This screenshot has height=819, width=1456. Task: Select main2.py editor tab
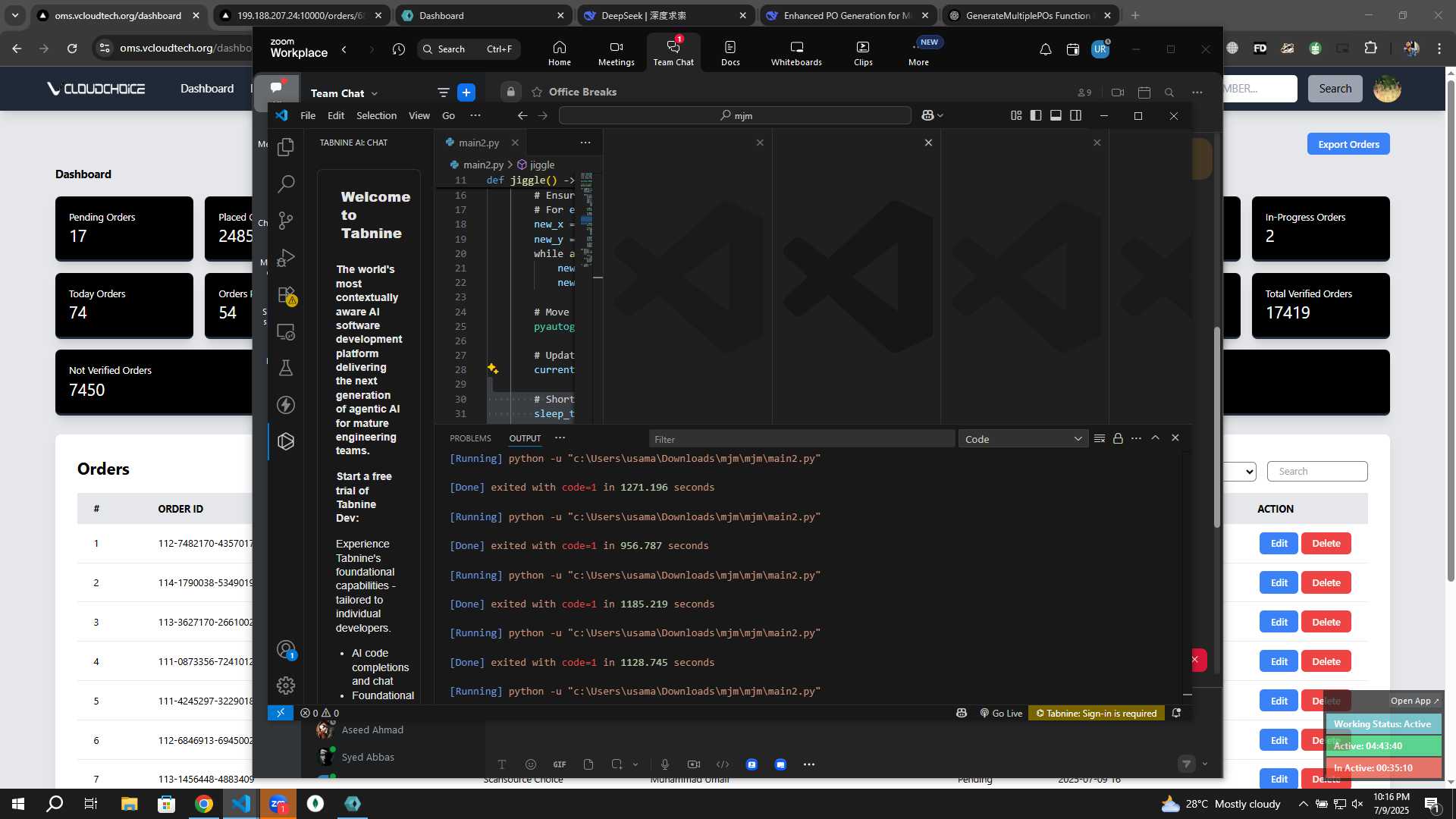point(479,143)
